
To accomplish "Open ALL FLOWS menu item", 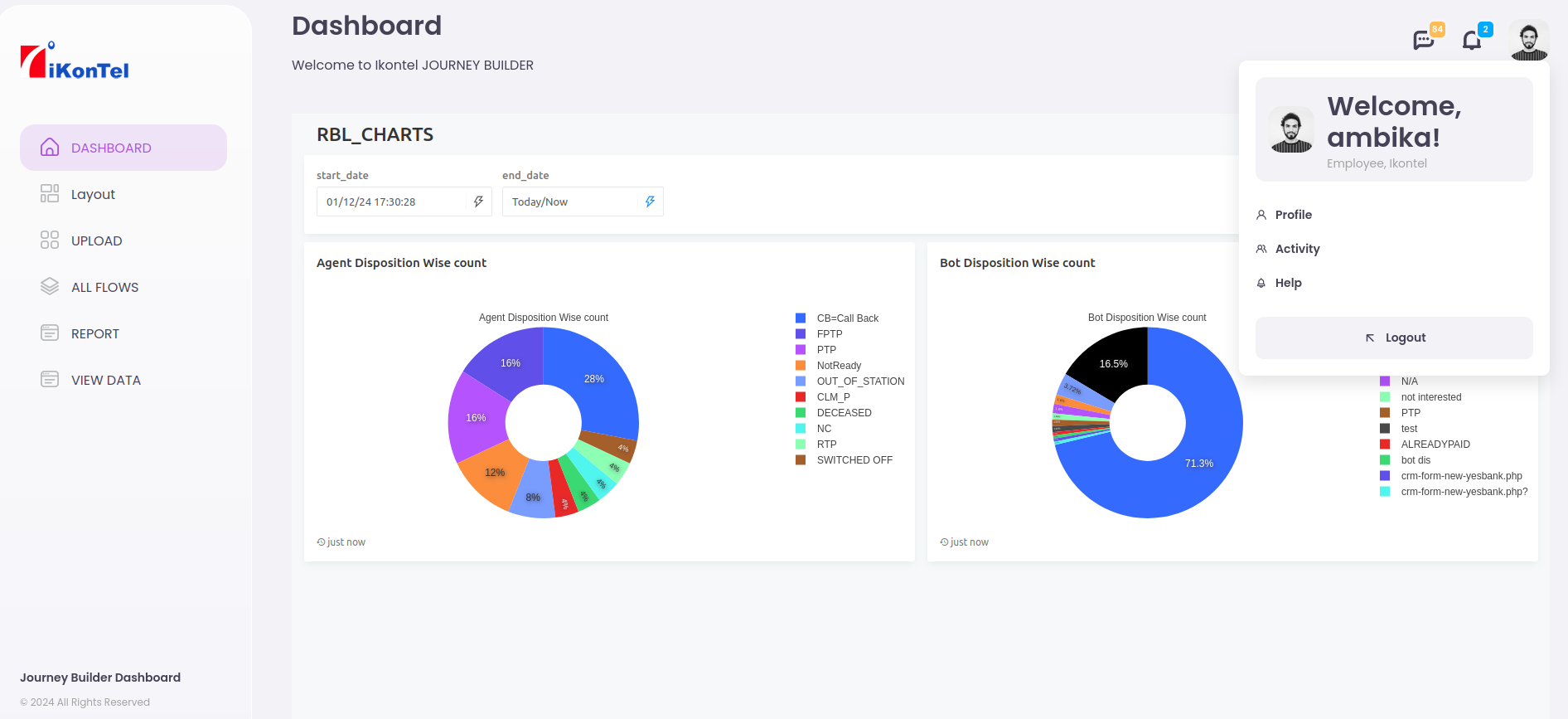I will (123, 287).
